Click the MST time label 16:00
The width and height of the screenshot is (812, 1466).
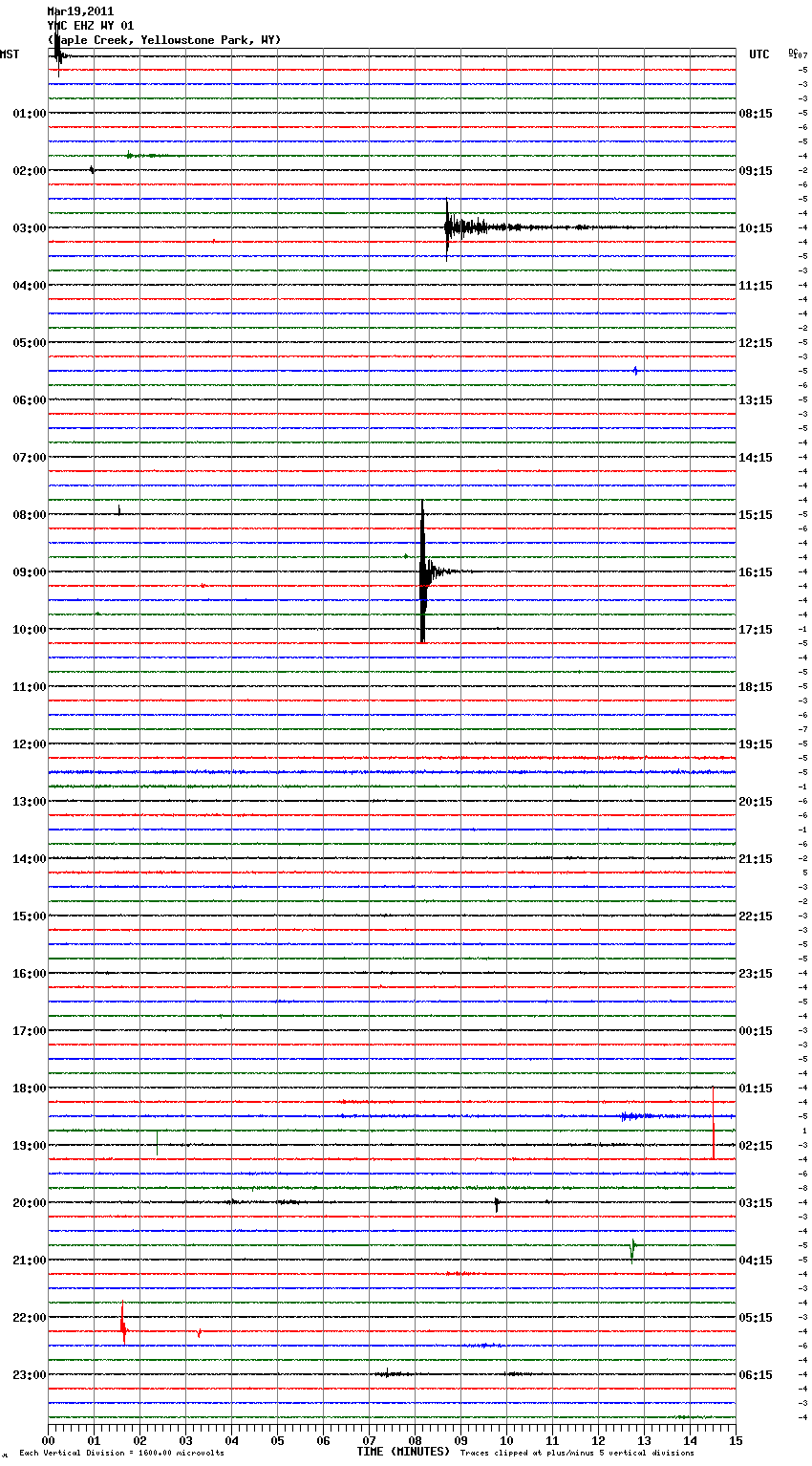[30, 974]
